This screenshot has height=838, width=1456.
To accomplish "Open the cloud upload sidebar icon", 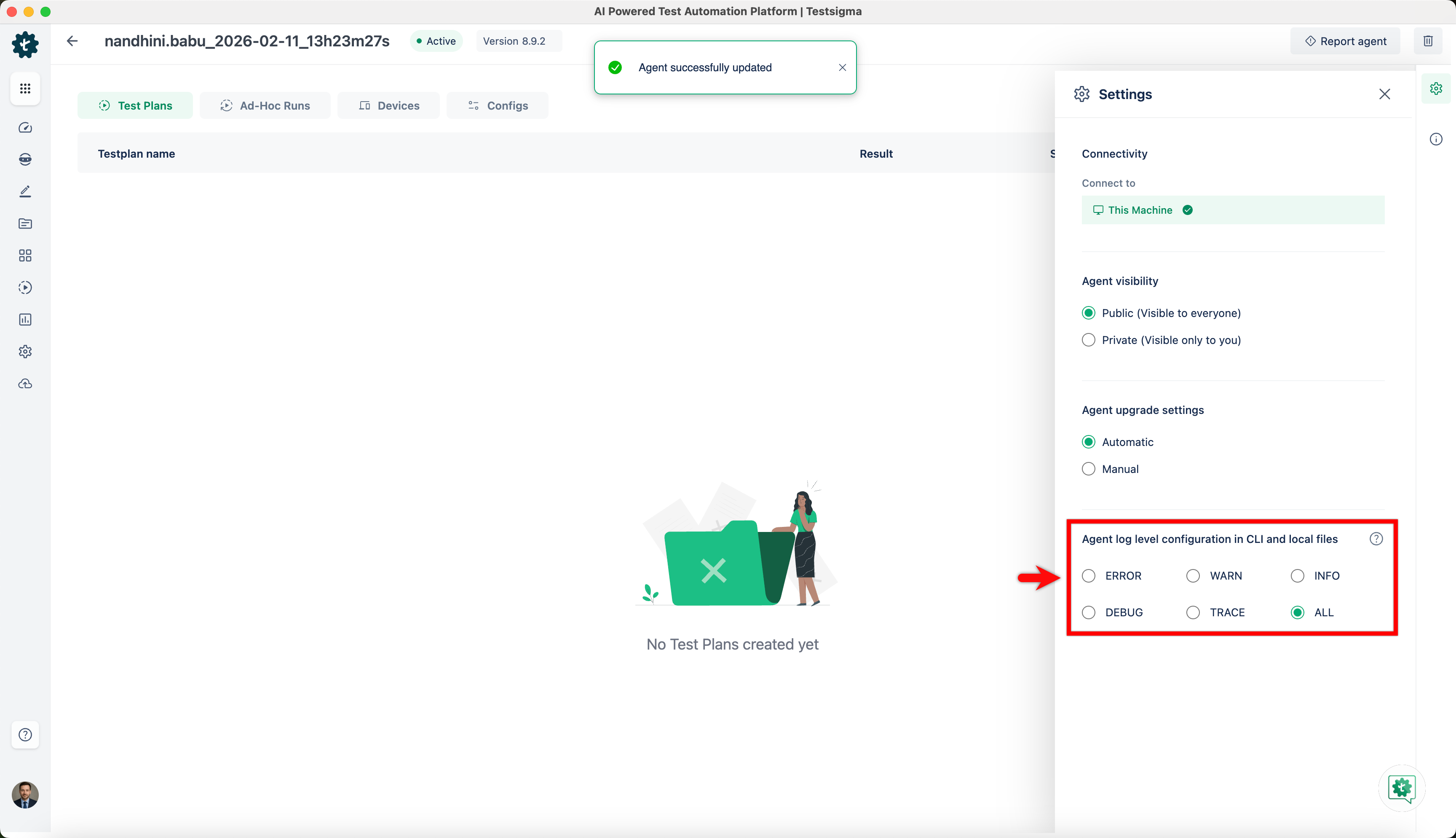I will click(x=25, y=384).
